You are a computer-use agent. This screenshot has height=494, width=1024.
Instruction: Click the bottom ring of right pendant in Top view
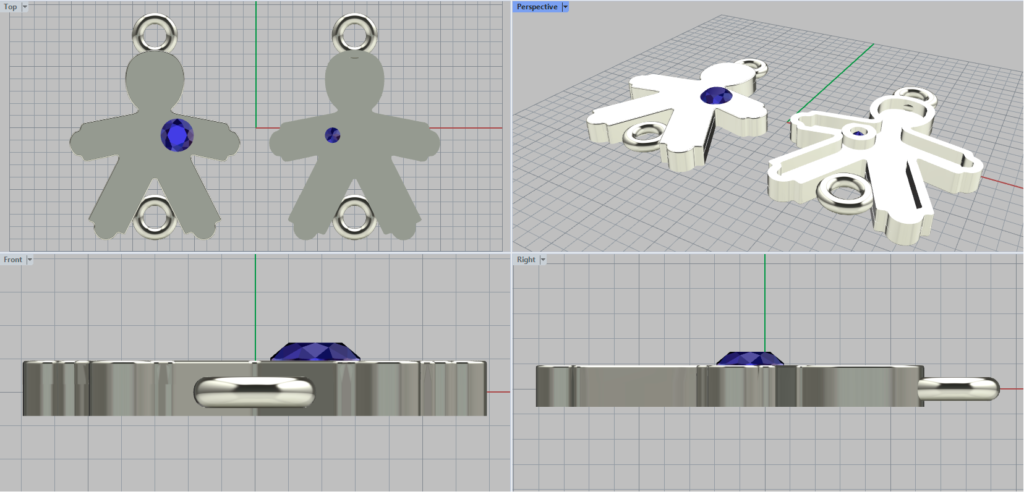[x=353, y=216]
